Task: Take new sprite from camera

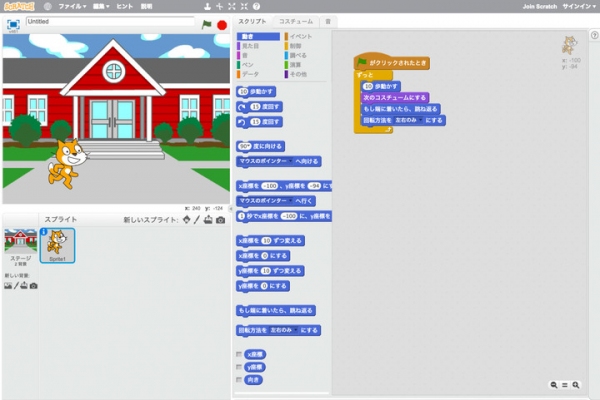Action: 220,220
